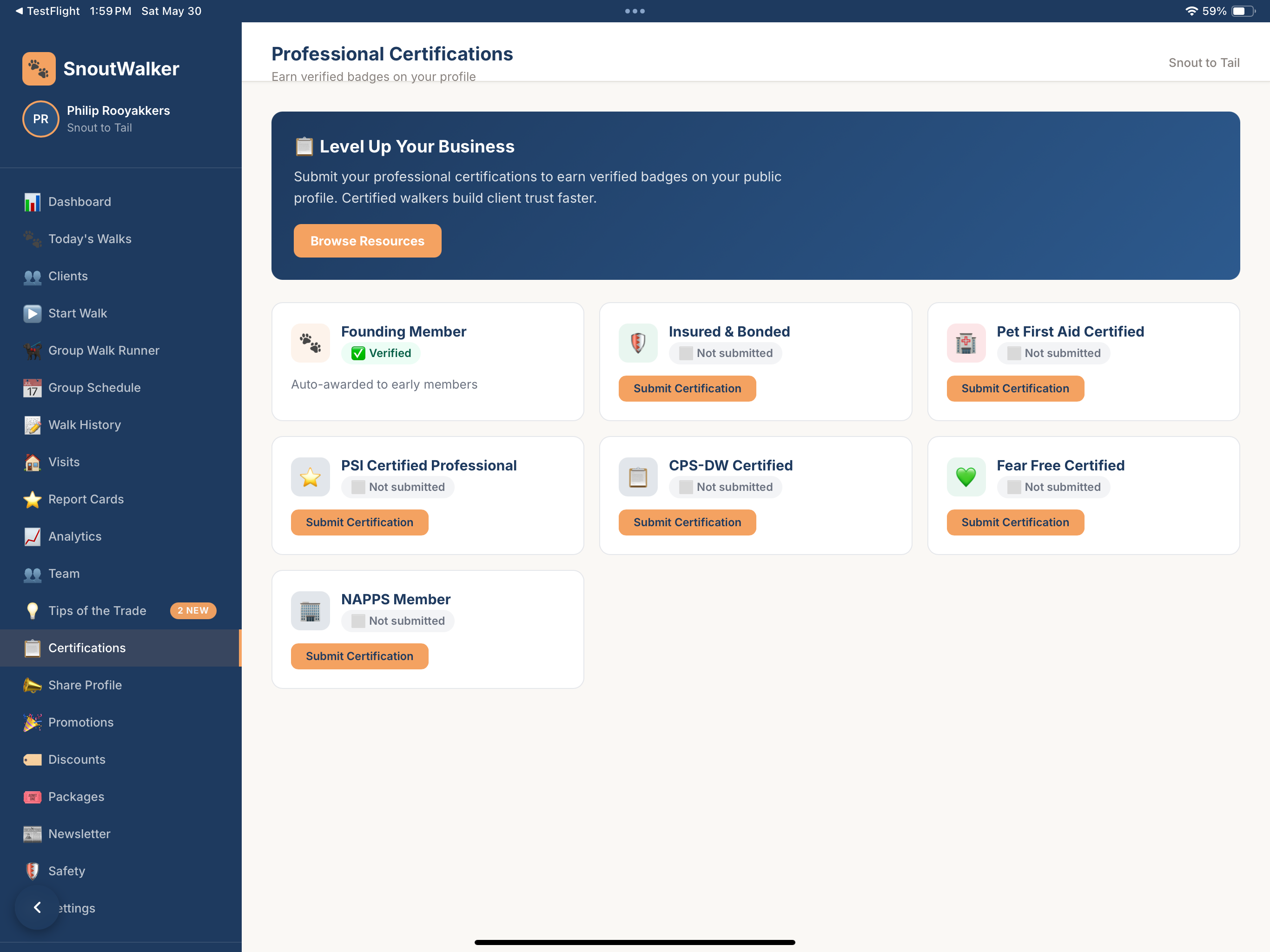Click 'Auto-awarded to early members' text
Viewport: 1270px width, 952px height.
384,385
